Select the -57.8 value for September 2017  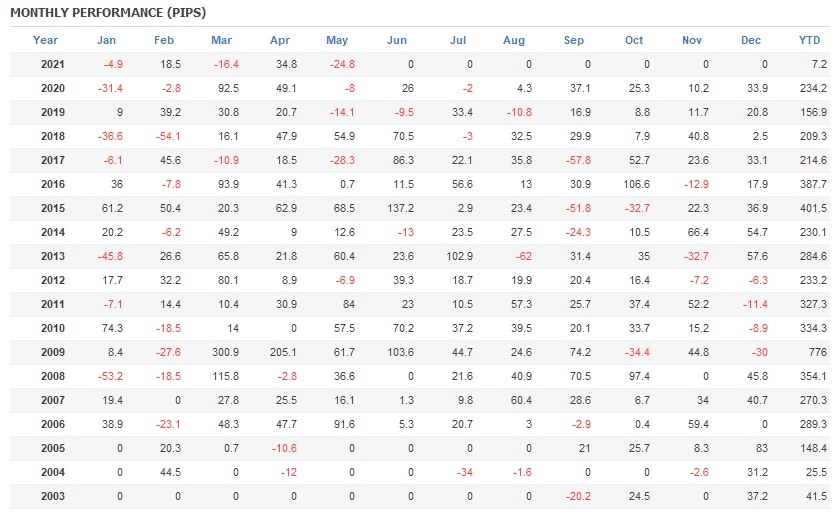click(575, 160)
